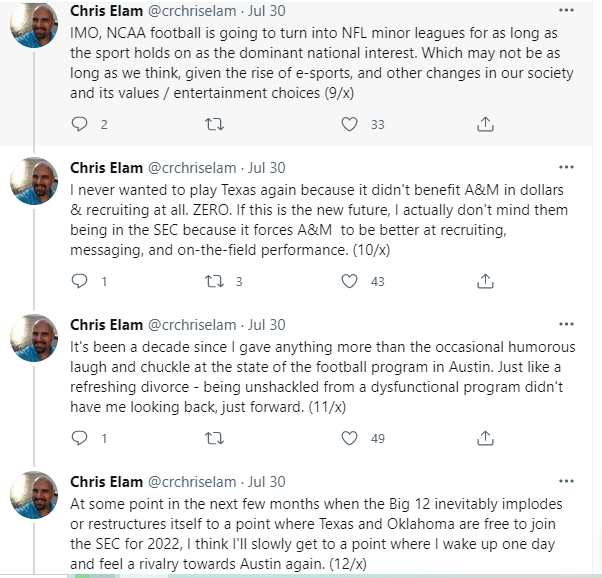
Task: Open more options on the (11/x) tweet
Action: 566,324
